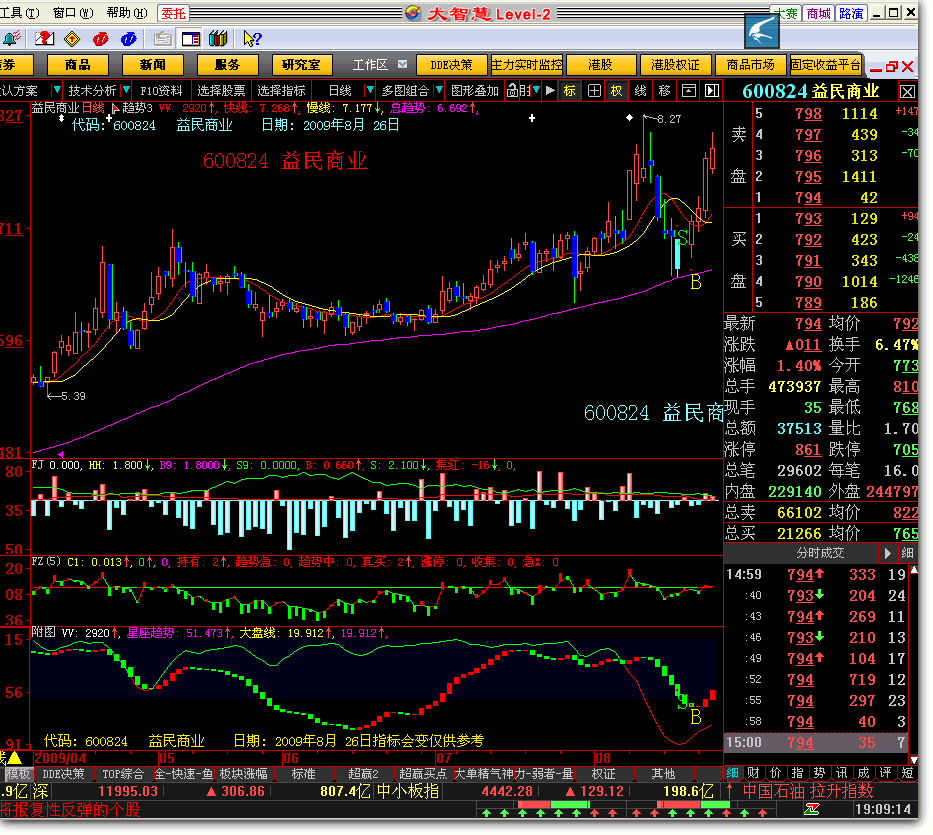The height and width of the screenshot is (835, 933).
Task: Click the red-green Z status bar icon
Action: (812, 809)
